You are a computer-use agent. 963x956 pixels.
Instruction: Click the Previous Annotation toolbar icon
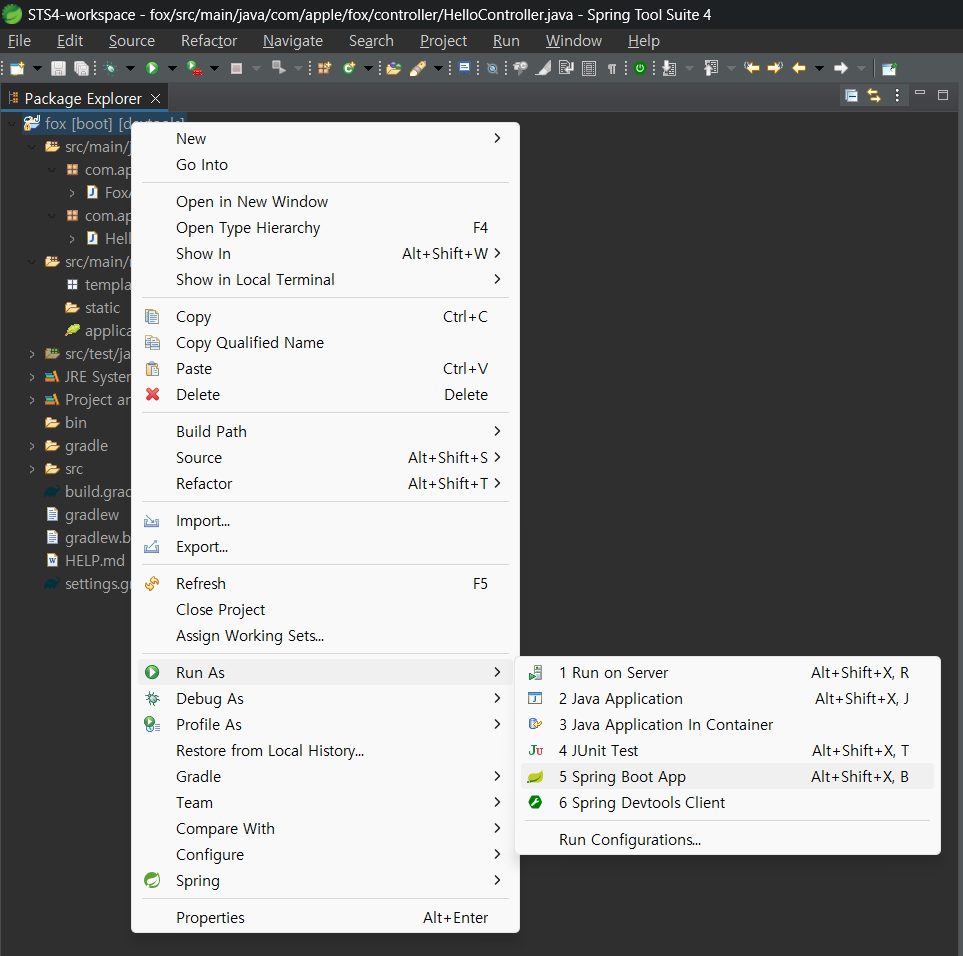pos(711,68)
